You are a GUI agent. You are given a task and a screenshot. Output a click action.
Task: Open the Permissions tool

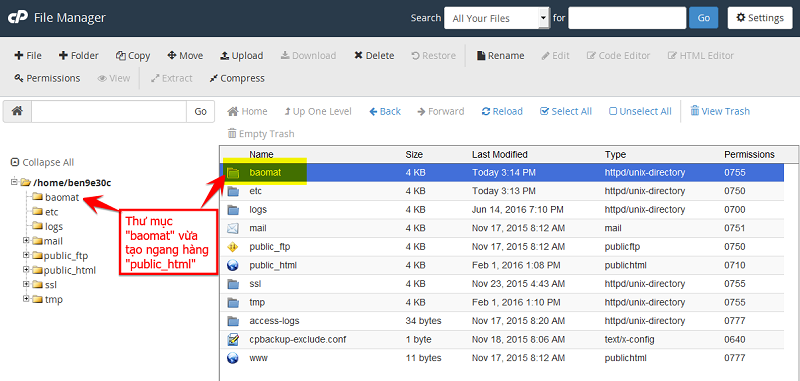[x=47, y=78]
